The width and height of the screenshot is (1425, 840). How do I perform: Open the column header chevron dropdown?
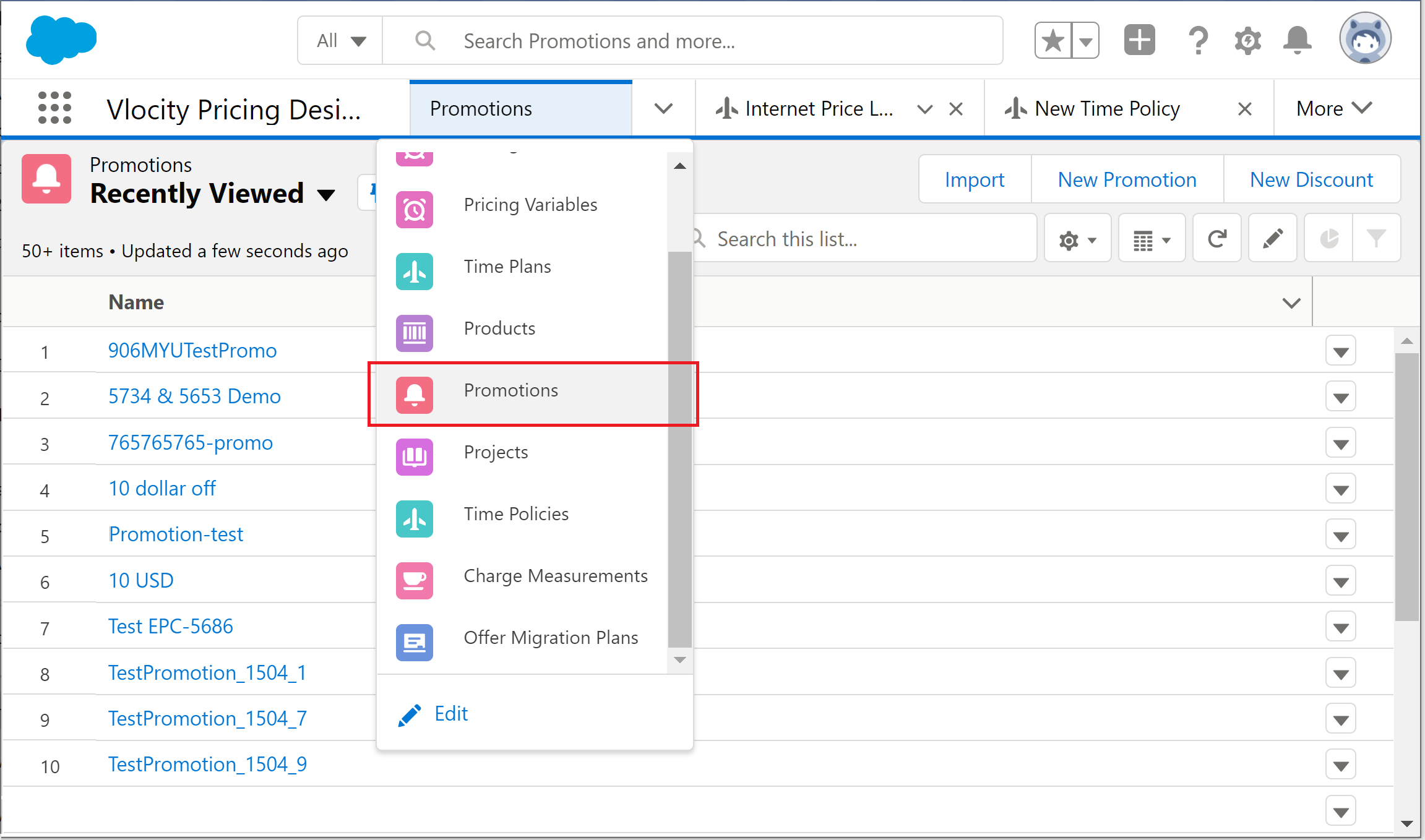coord(1291,302)
